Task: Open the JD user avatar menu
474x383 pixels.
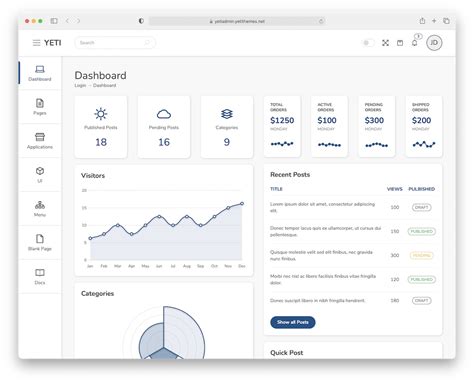Action: click(434, 43)
